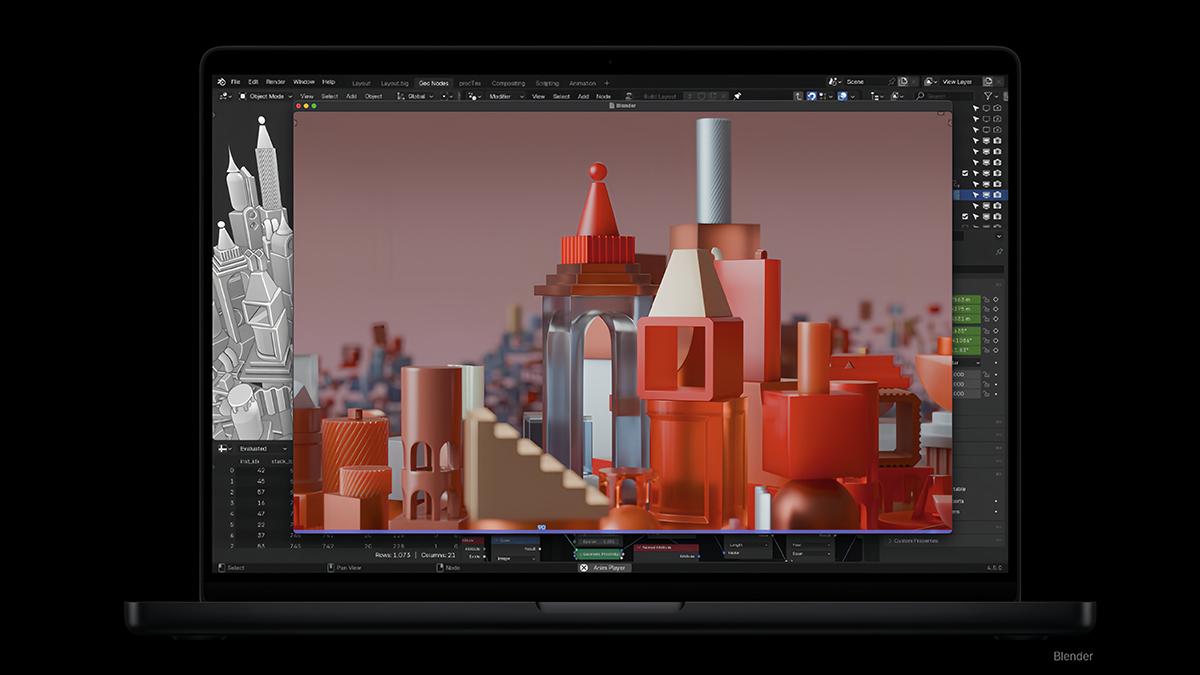1200x675 pixels.
Task: Click the blue playback progress bar under render
Action: tap(620, 531)
